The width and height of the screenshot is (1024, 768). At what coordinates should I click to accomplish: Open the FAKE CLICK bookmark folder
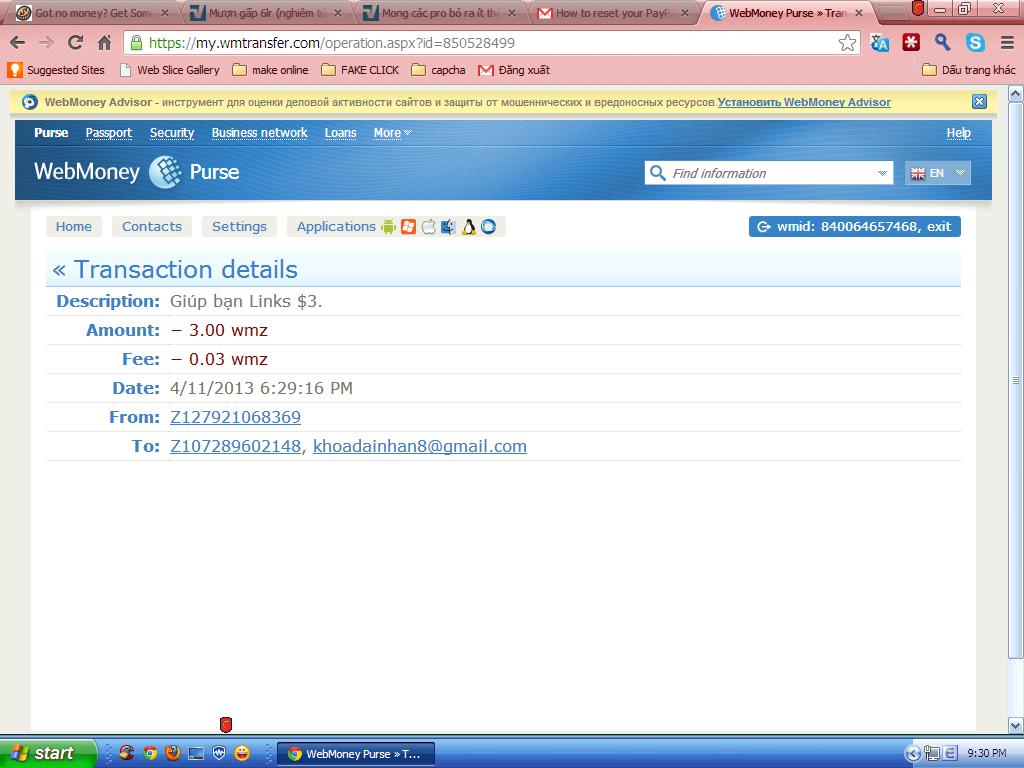tap(360, 70)
